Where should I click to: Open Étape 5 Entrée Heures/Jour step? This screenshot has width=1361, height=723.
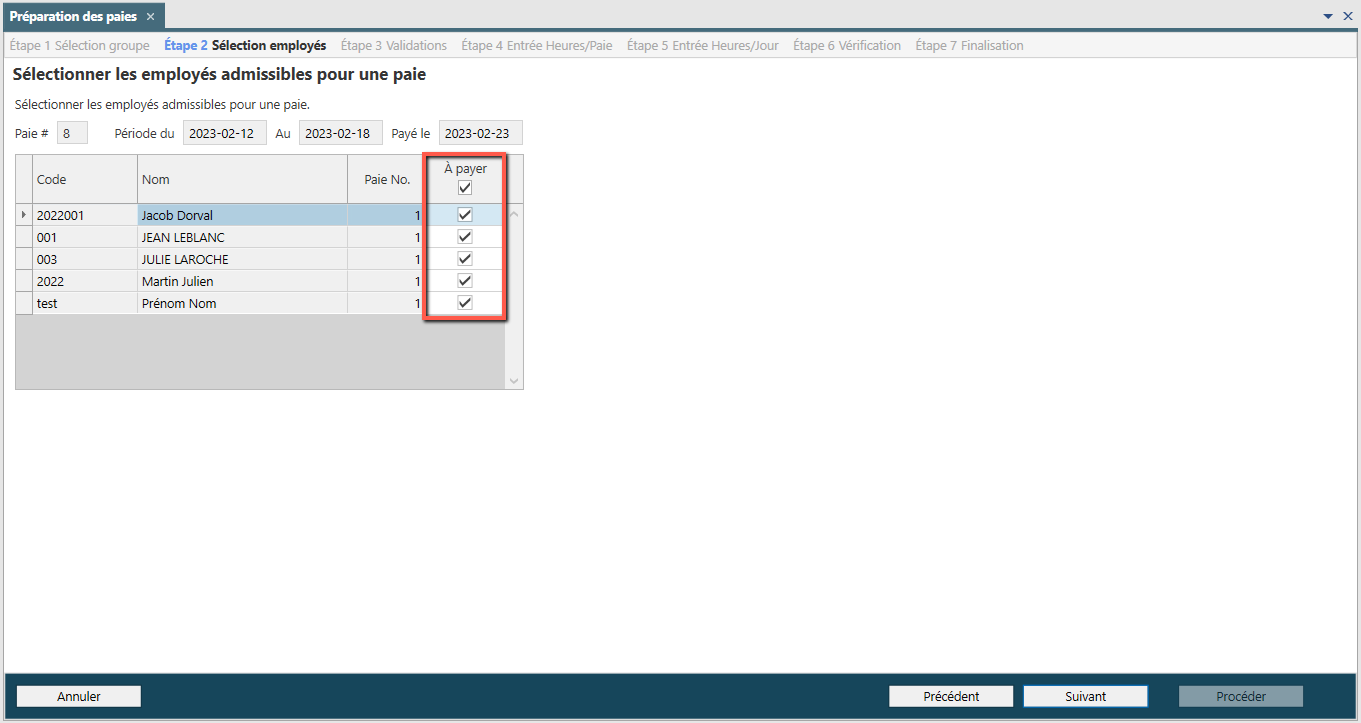click(x=703, y=45)
